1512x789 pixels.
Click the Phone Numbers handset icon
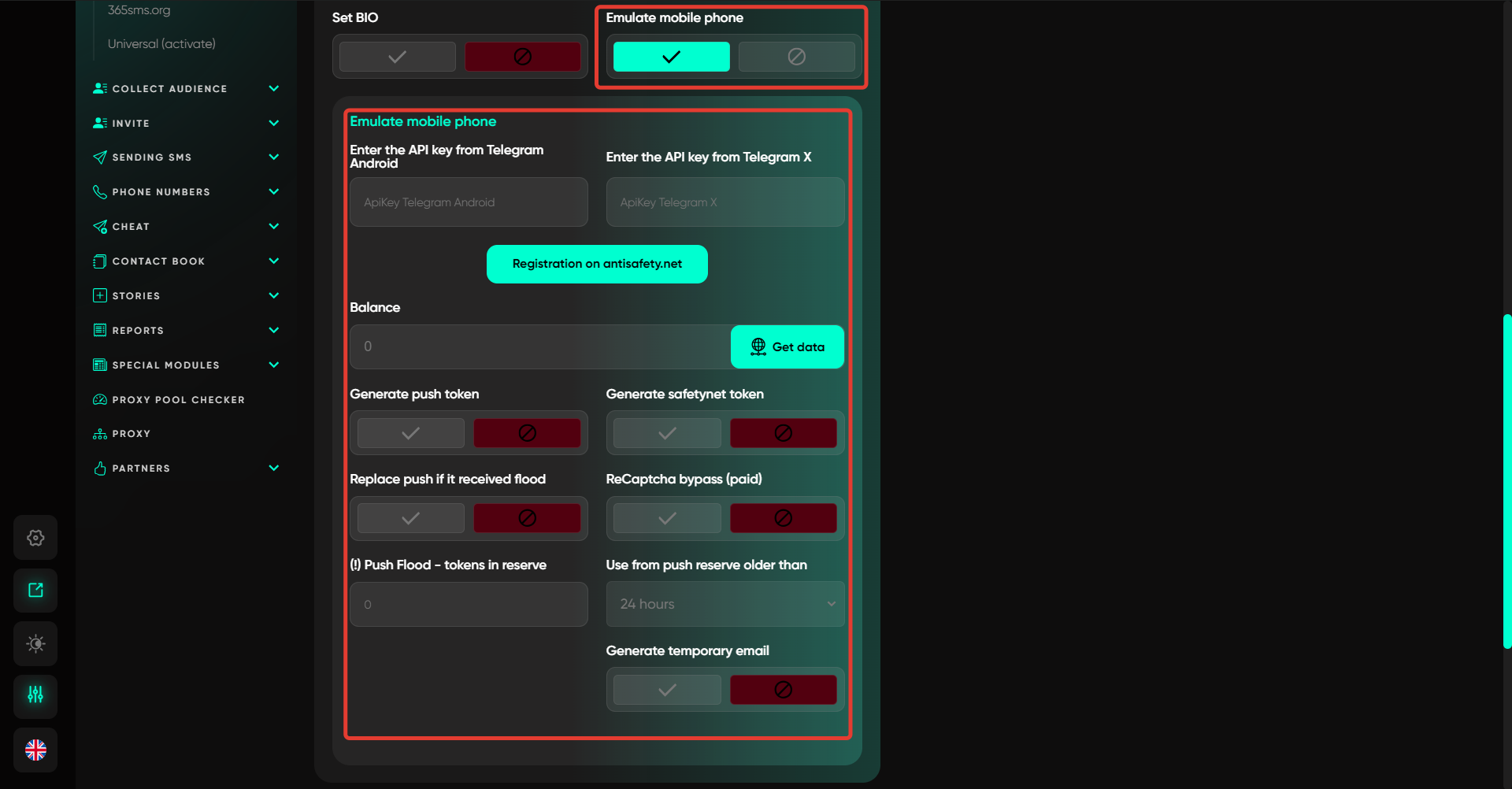100,192
